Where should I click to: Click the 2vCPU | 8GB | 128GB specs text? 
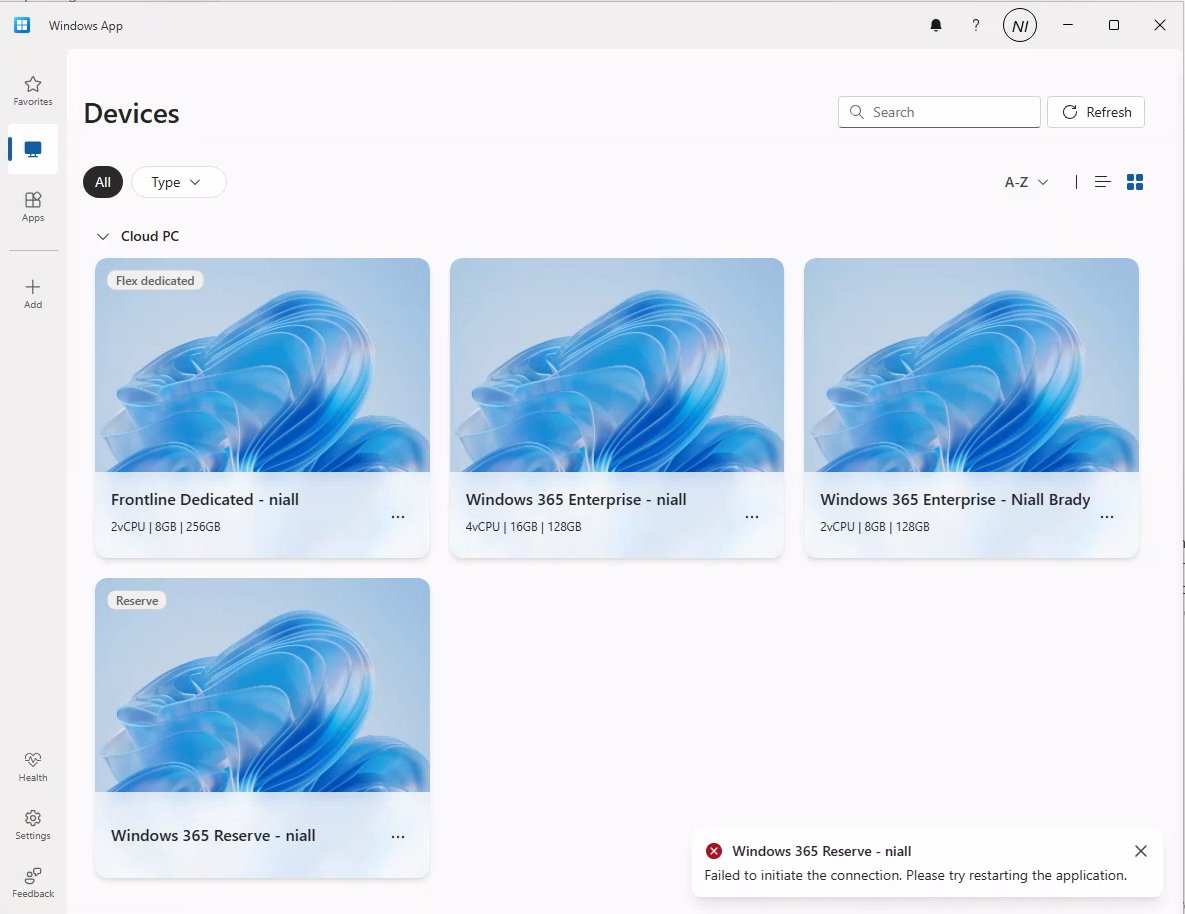coord(874,527)
